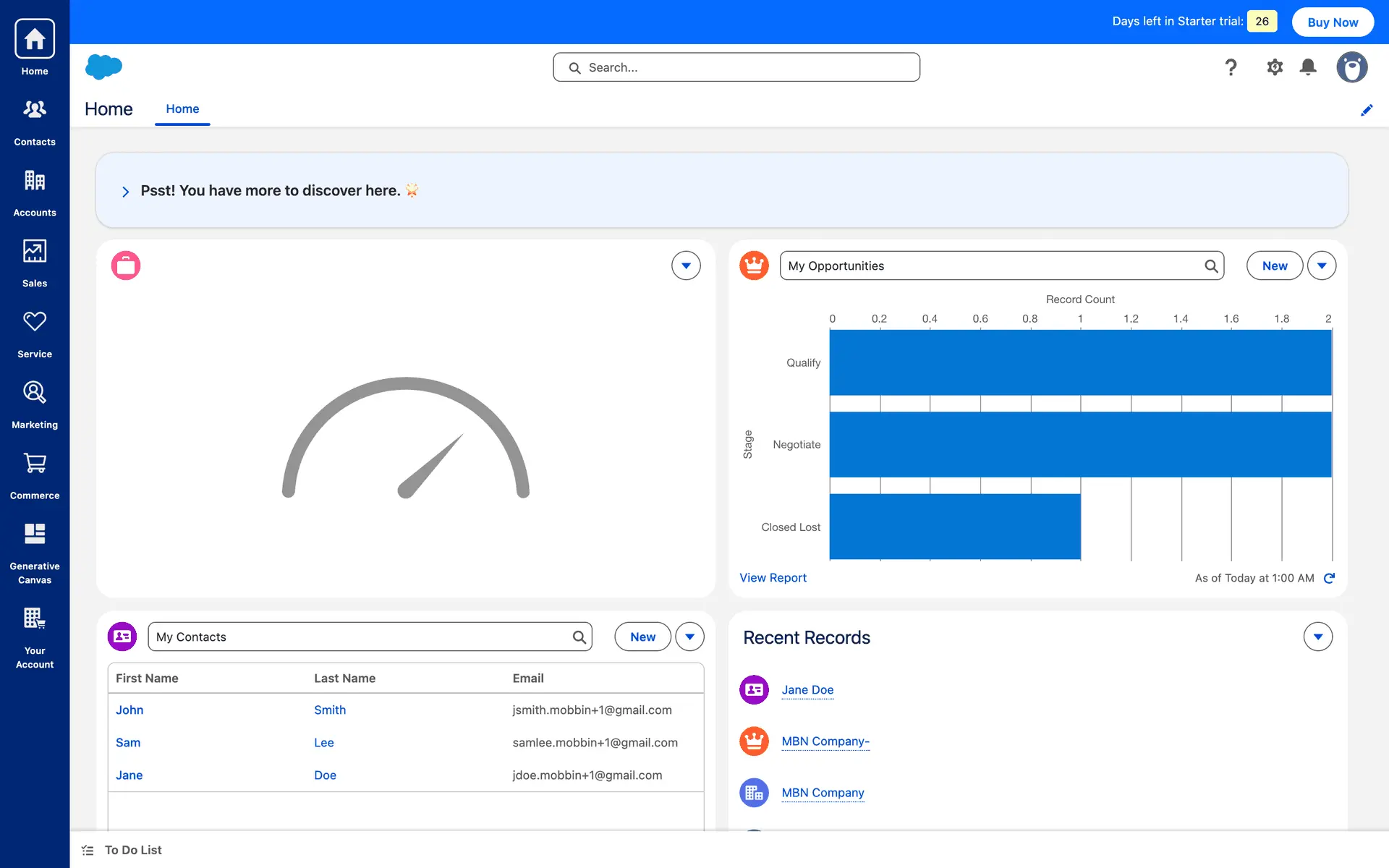Refresh the opportunities chart
Viewport: 1389px width, 868px height.
pyautogui.click(x=1329, y=578)
